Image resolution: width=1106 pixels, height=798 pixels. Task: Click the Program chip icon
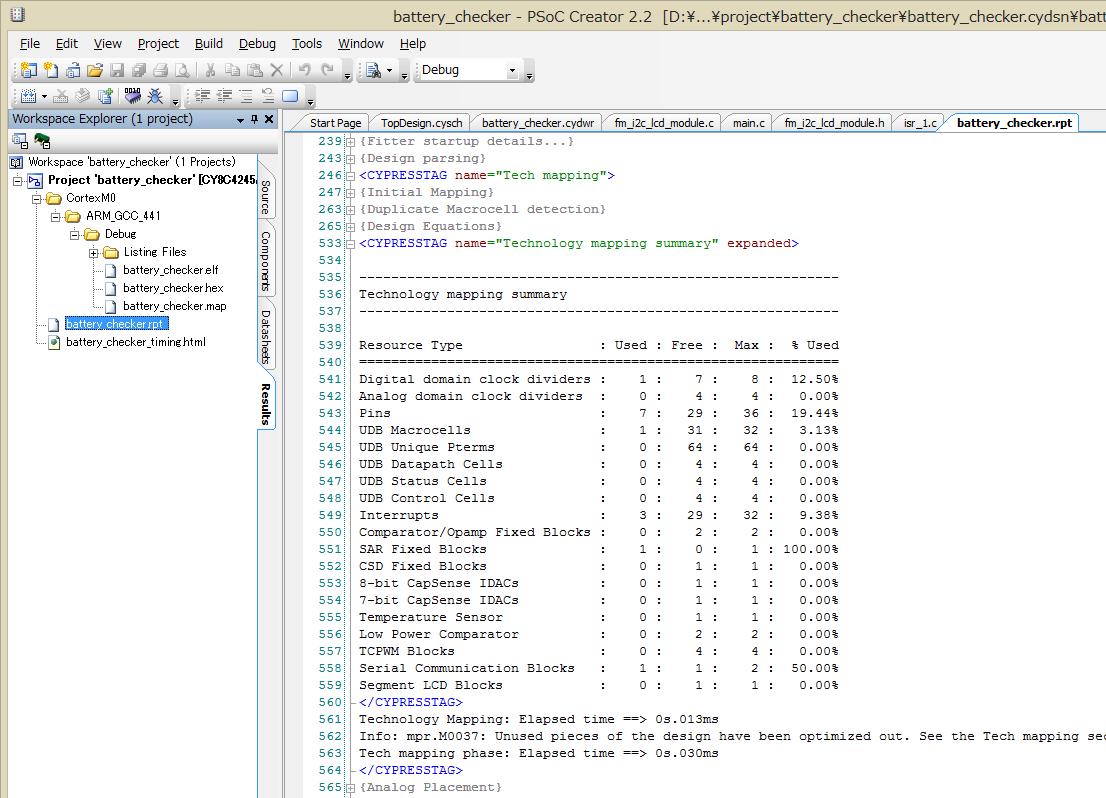133,96
